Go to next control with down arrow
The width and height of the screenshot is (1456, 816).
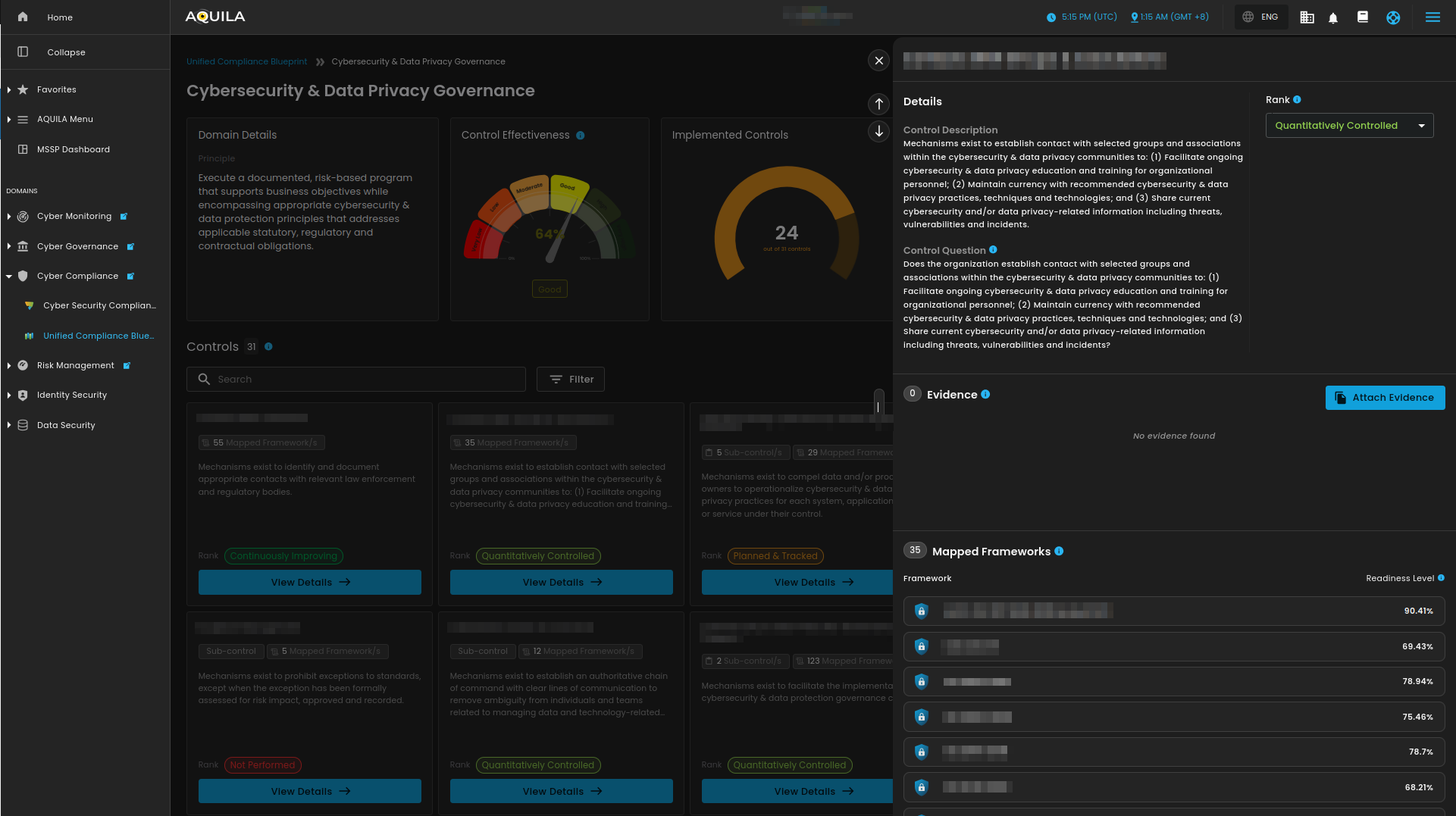[x=878, y=131]
